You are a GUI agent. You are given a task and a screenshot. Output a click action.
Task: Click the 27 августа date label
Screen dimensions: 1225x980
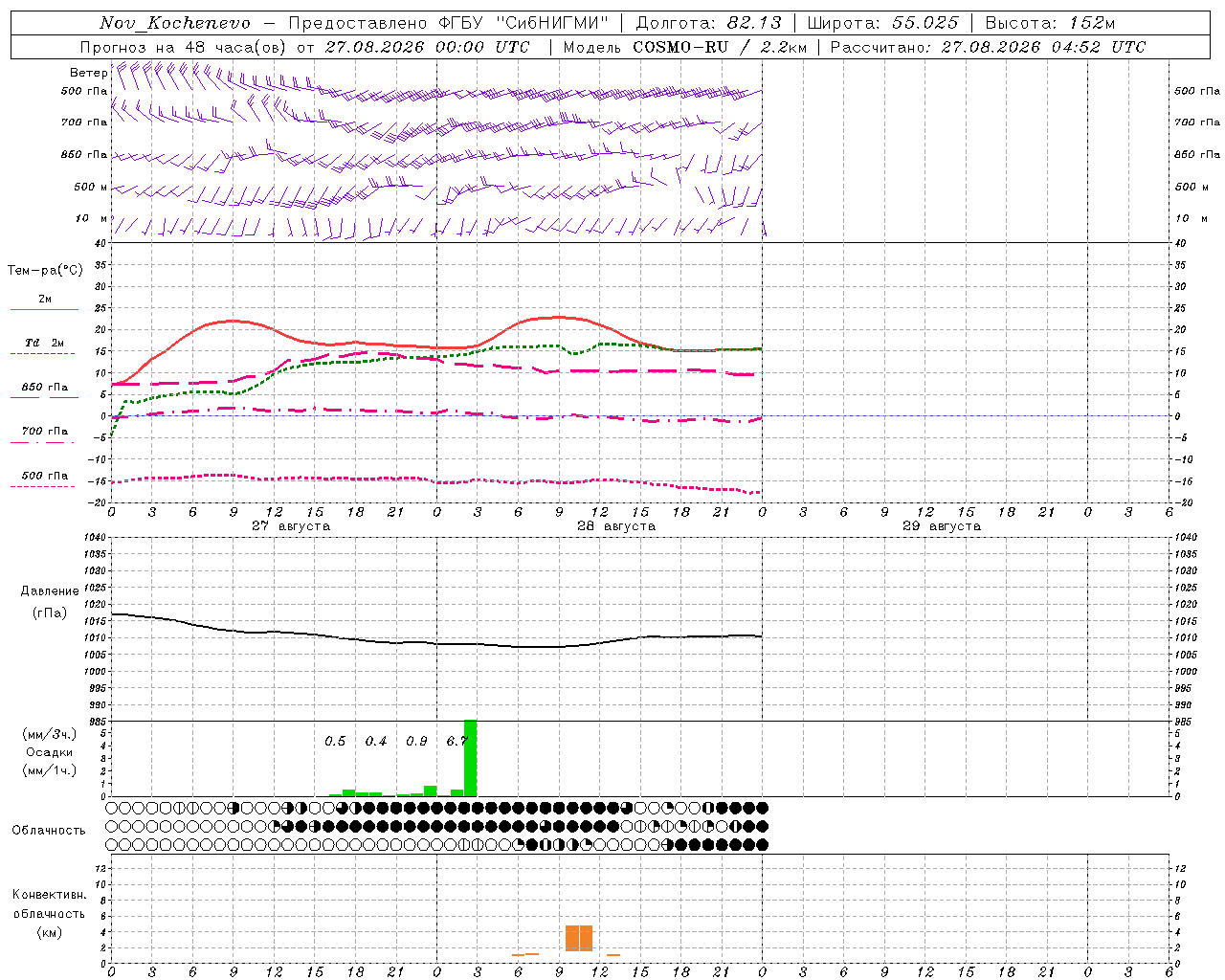tap(291, 526)
